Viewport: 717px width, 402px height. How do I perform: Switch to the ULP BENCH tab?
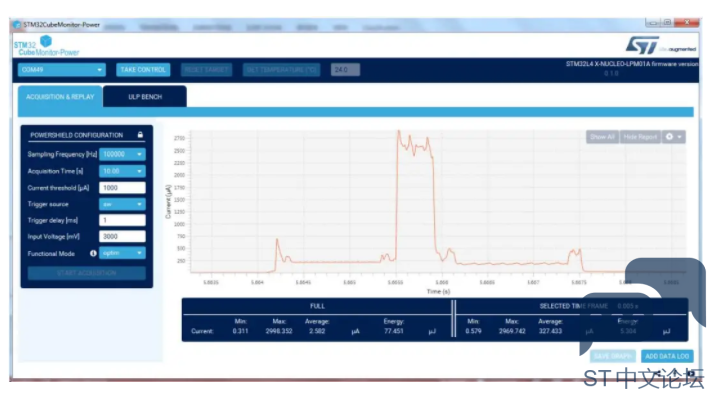click(x=145, y=97)
